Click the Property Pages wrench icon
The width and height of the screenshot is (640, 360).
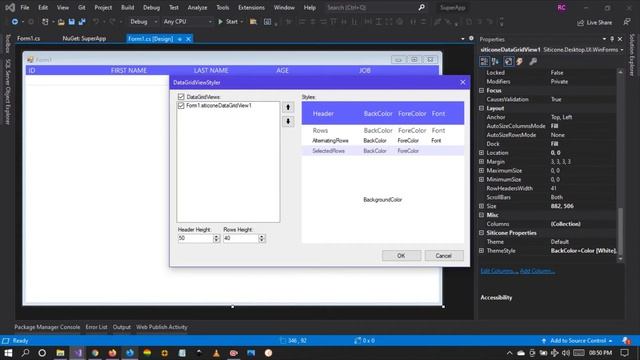coord(533,62)
